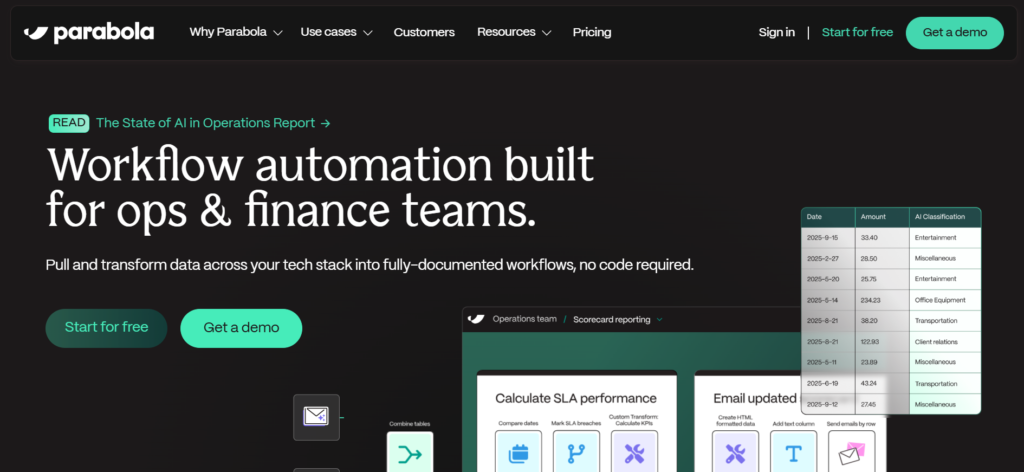1024x472 pixels.
Task: Click the small Parabola bird logo beside Operations team
Action: click(476, 319)
